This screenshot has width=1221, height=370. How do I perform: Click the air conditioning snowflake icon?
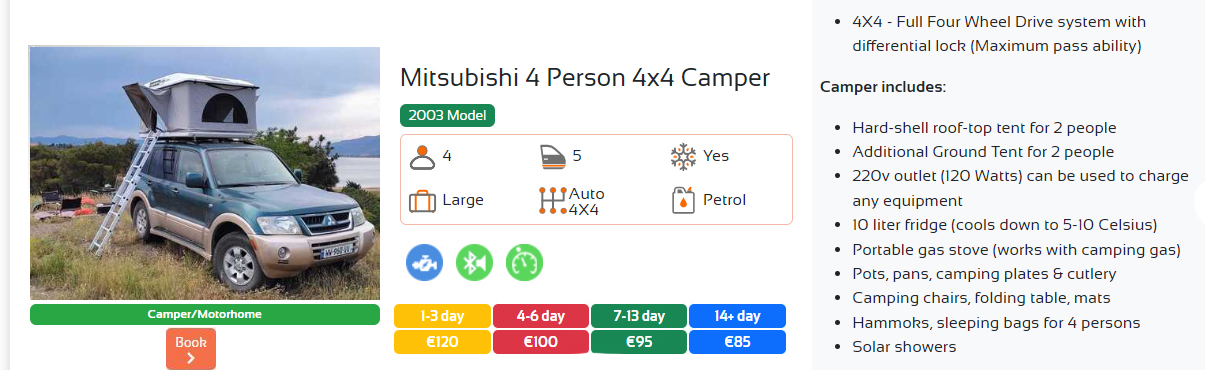pos(683,157)
